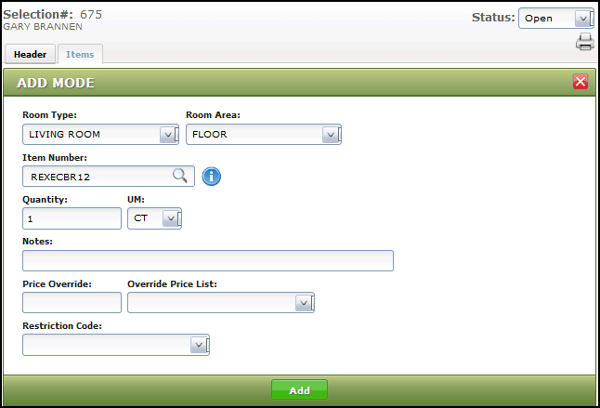Click into the Notes text field
Image resolution: width=600 pixels, height=408 pixels.
208,261
